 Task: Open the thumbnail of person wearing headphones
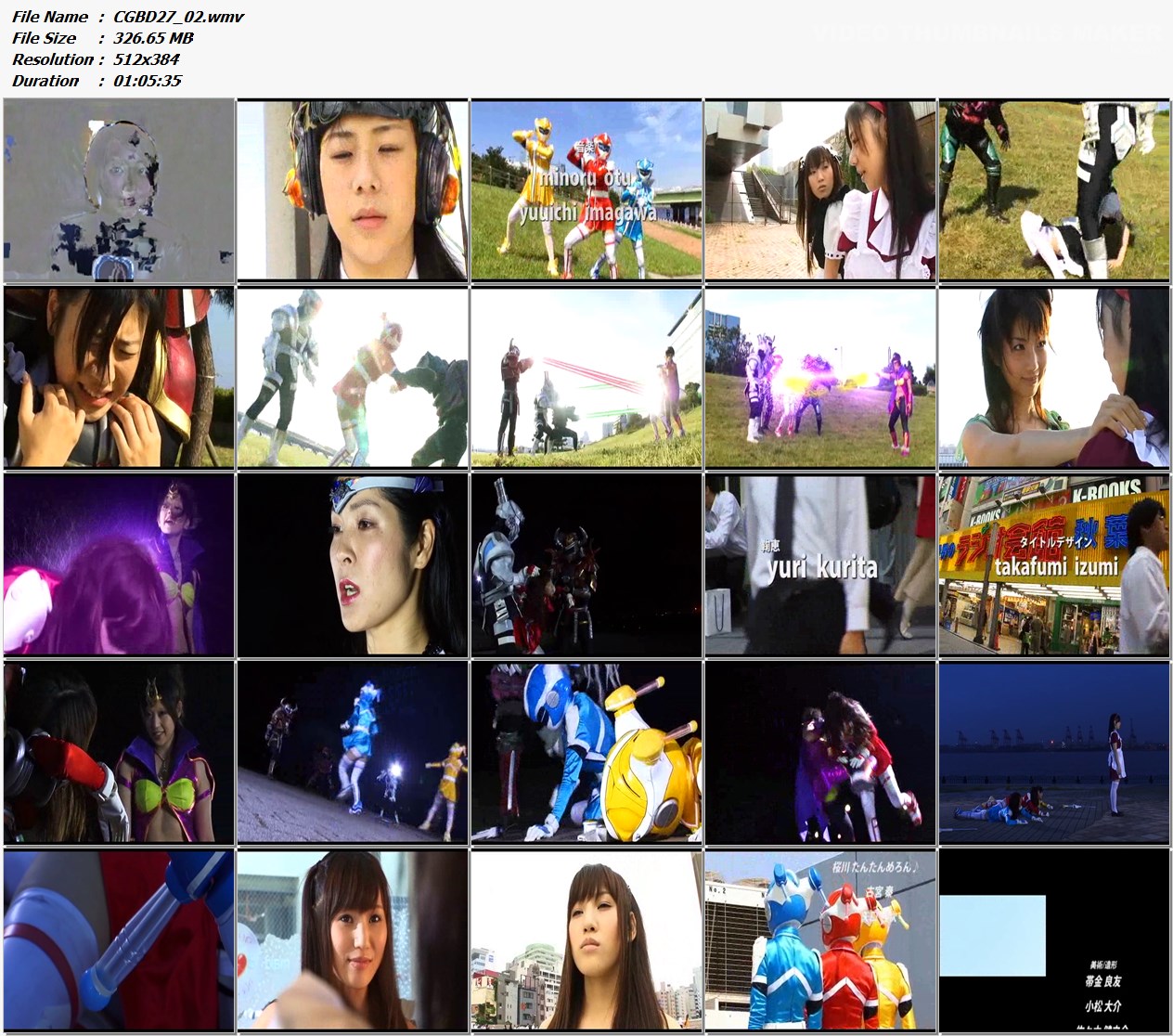[x=353, y=190]
